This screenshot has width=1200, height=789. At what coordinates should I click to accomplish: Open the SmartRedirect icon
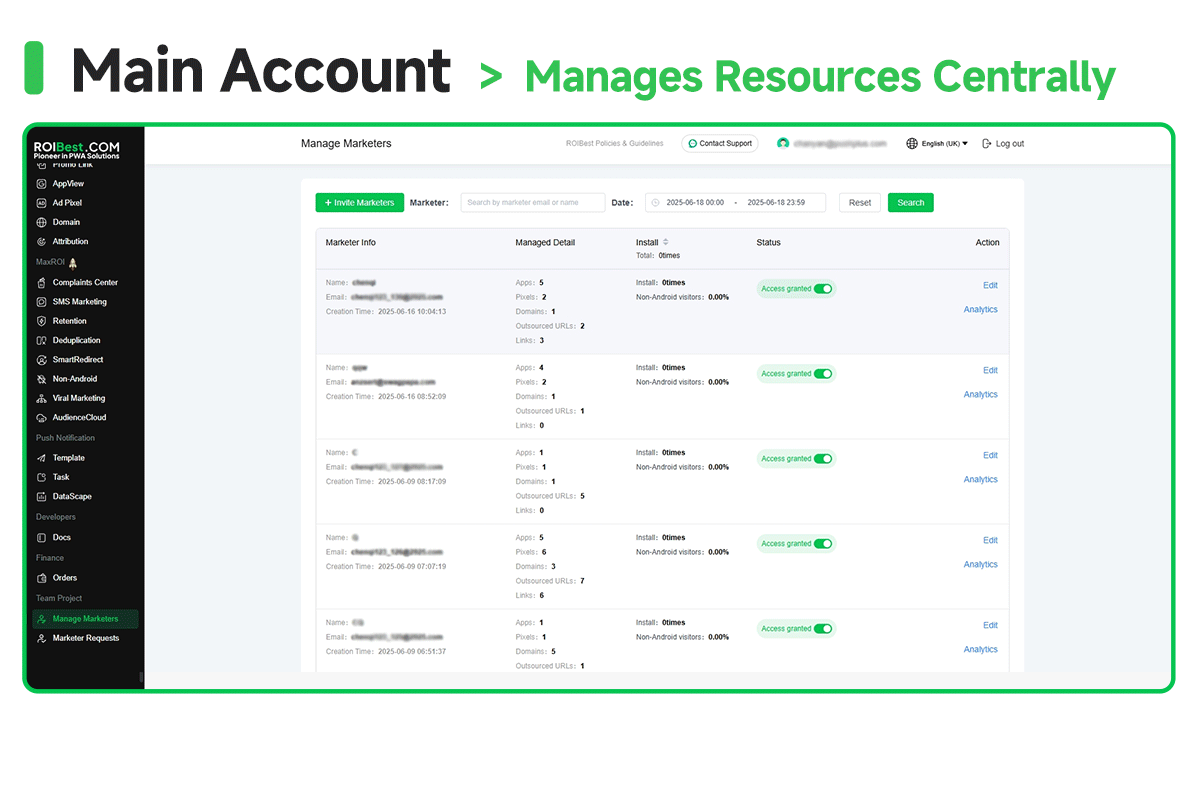coord(41,359)
